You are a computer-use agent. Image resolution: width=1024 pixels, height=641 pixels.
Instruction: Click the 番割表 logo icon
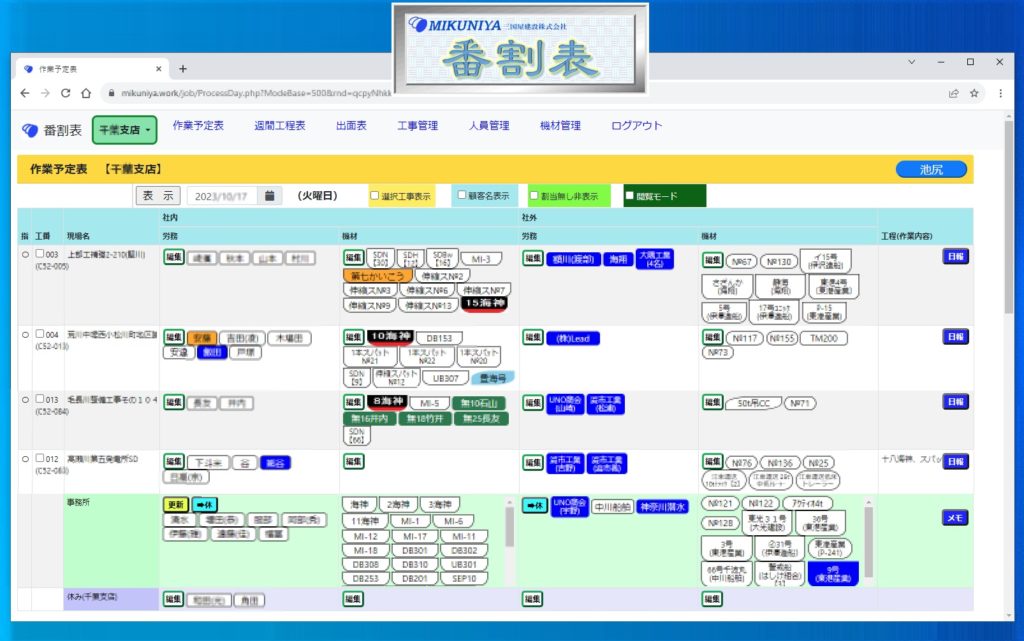click(x=30, y=130)
